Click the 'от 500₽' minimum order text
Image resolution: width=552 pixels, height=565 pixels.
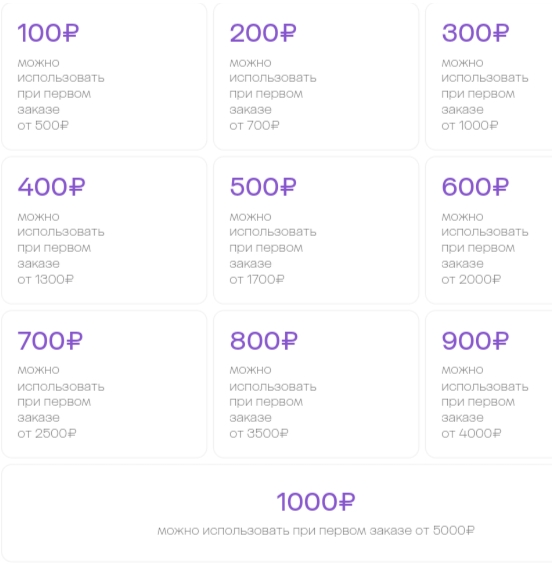(x=43, y=125)
